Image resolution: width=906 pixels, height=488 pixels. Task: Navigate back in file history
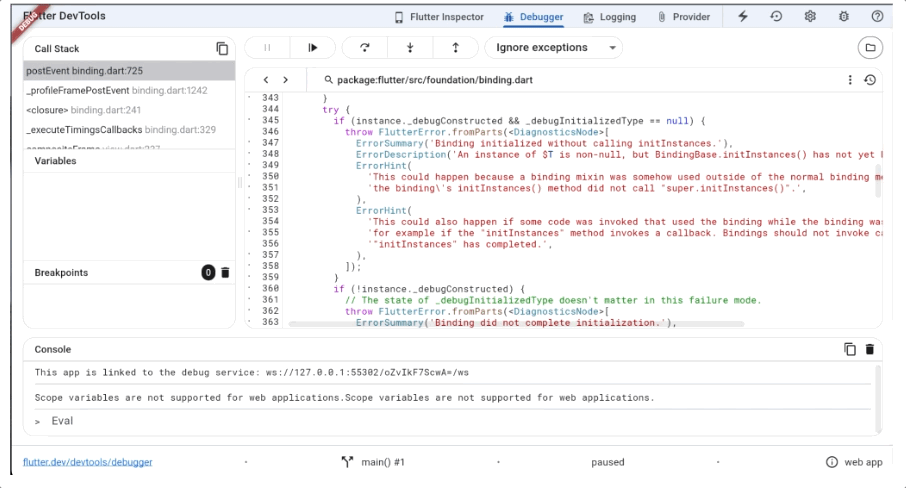(x=266, y=80)
